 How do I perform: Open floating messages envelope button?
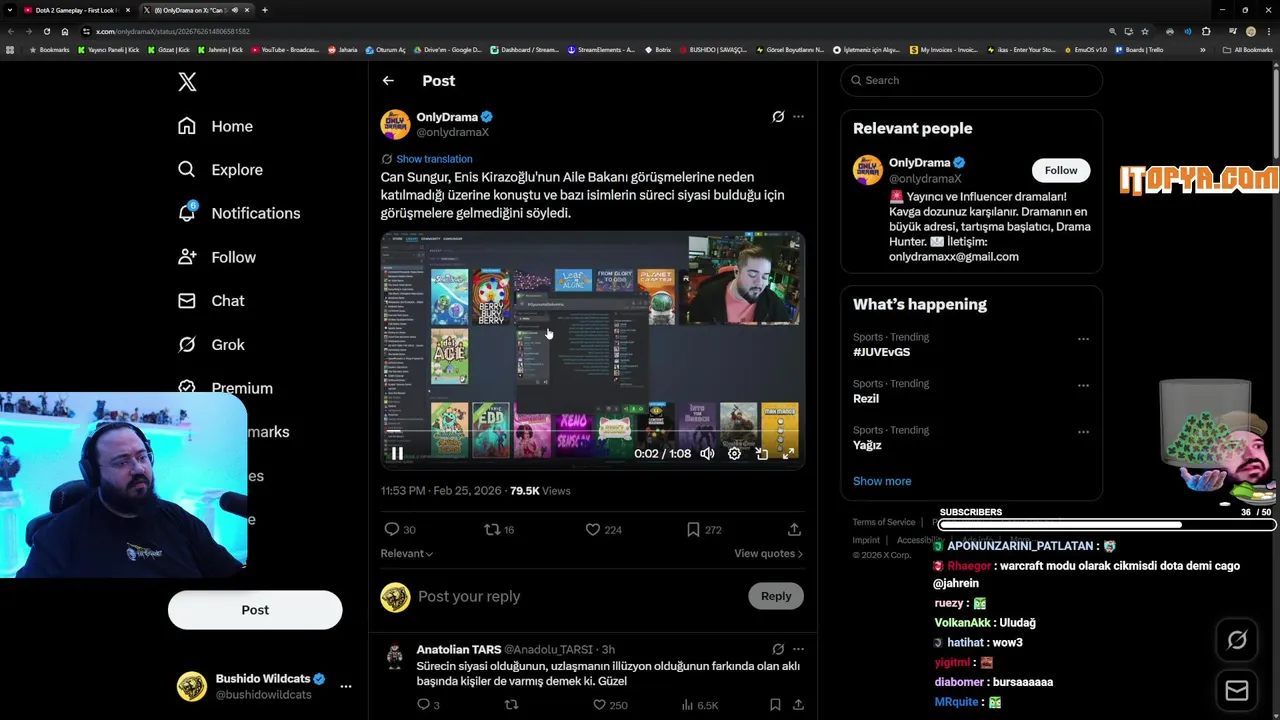tap(1237, 691)
